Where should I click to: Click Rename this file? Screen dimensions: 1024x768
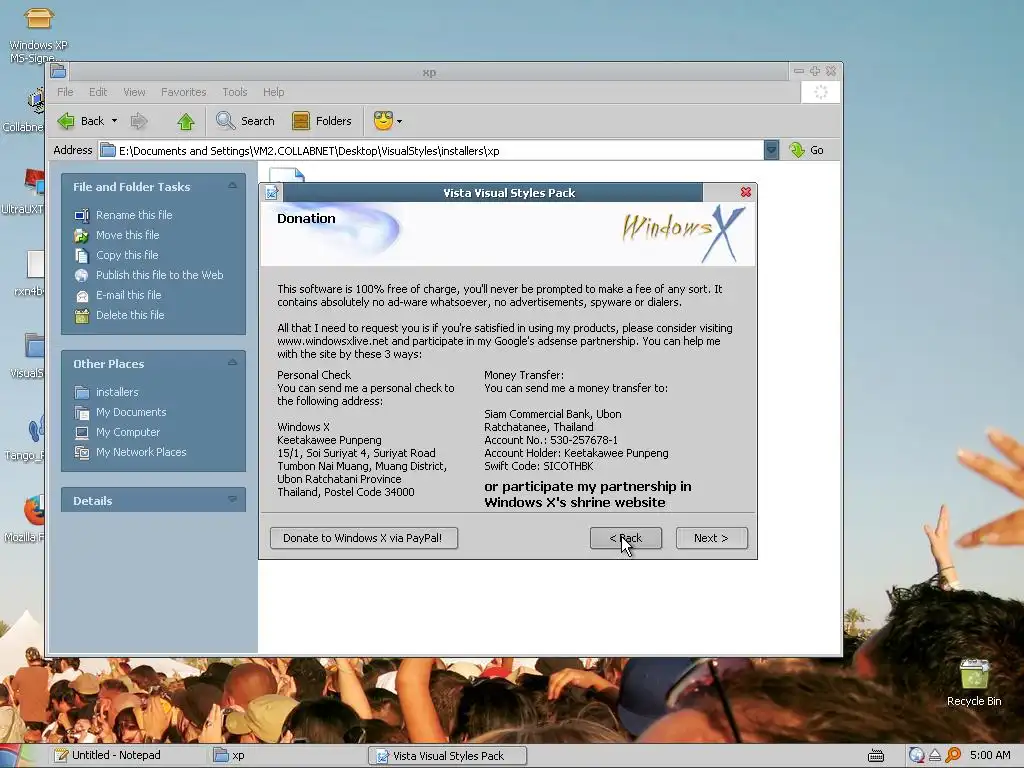[x=134, y=215]
